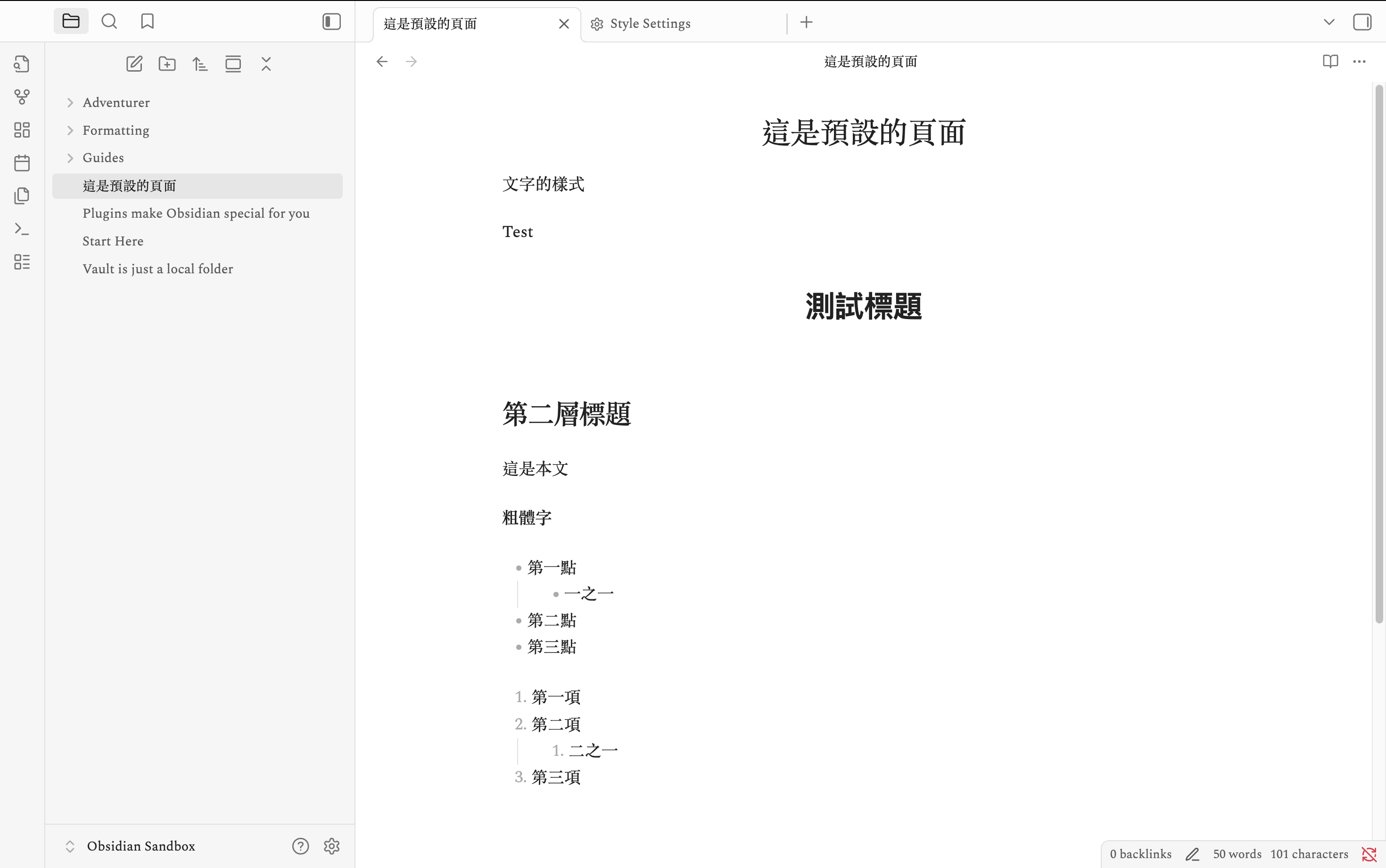Create a new folder icon
1386x868 pixels.
click(167, 64)
